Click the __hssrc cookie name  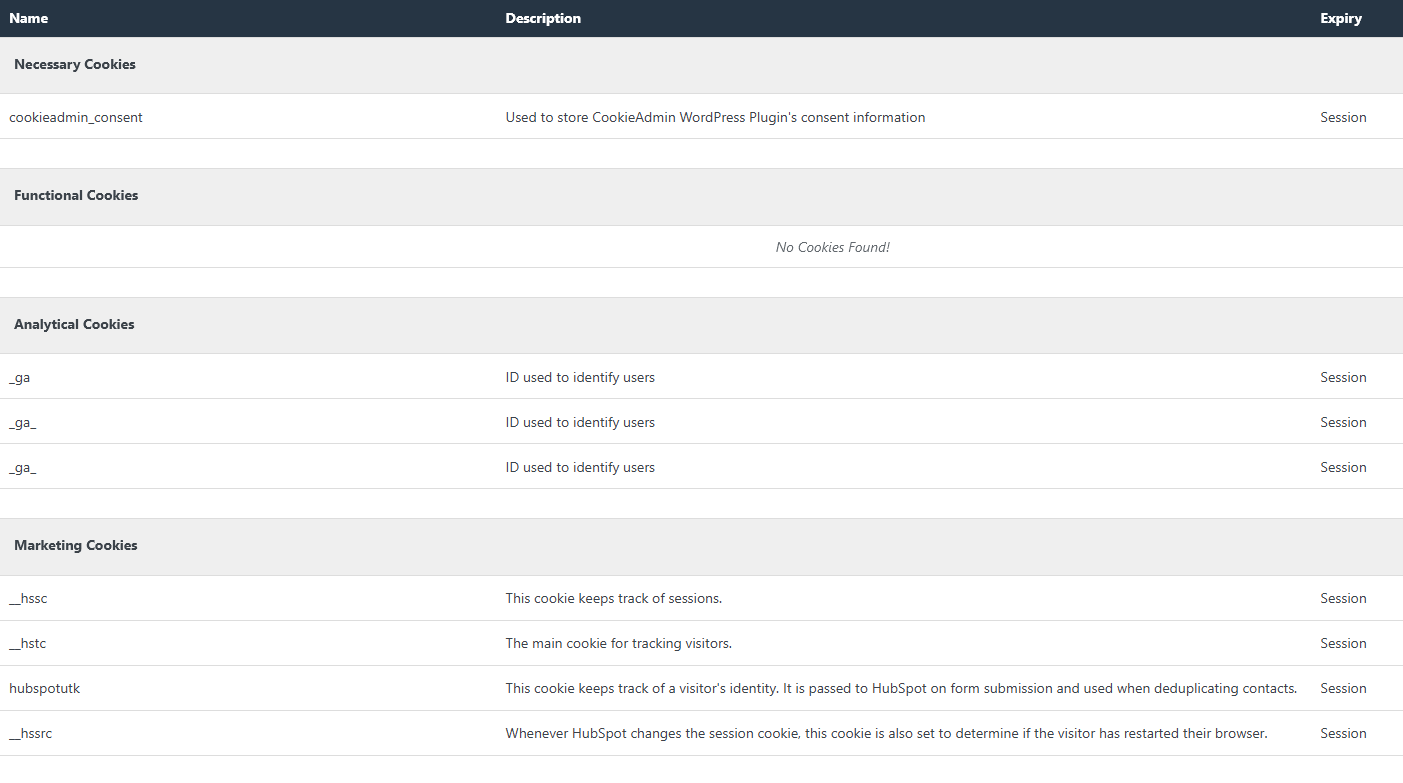31,733
